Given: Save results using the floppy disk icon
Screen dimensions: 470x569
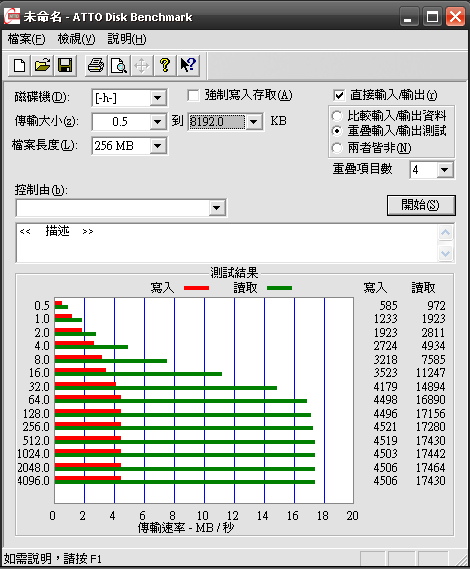Looking at the screenshot, I should 65,66.
